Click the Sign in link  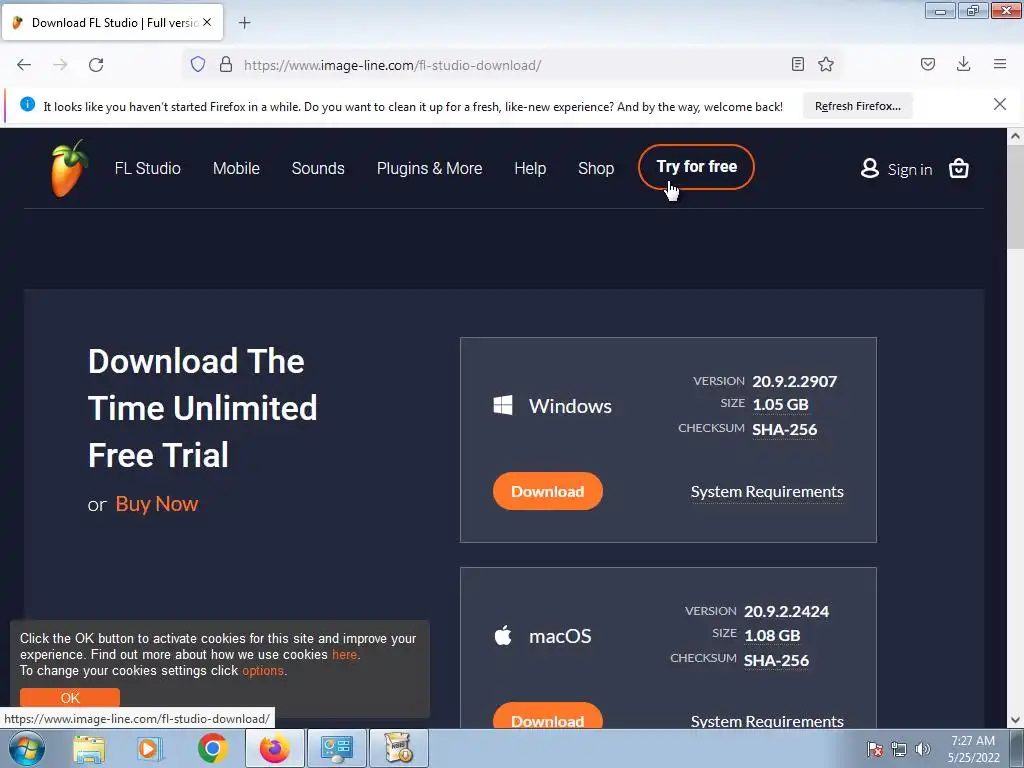tap(910, 170)
